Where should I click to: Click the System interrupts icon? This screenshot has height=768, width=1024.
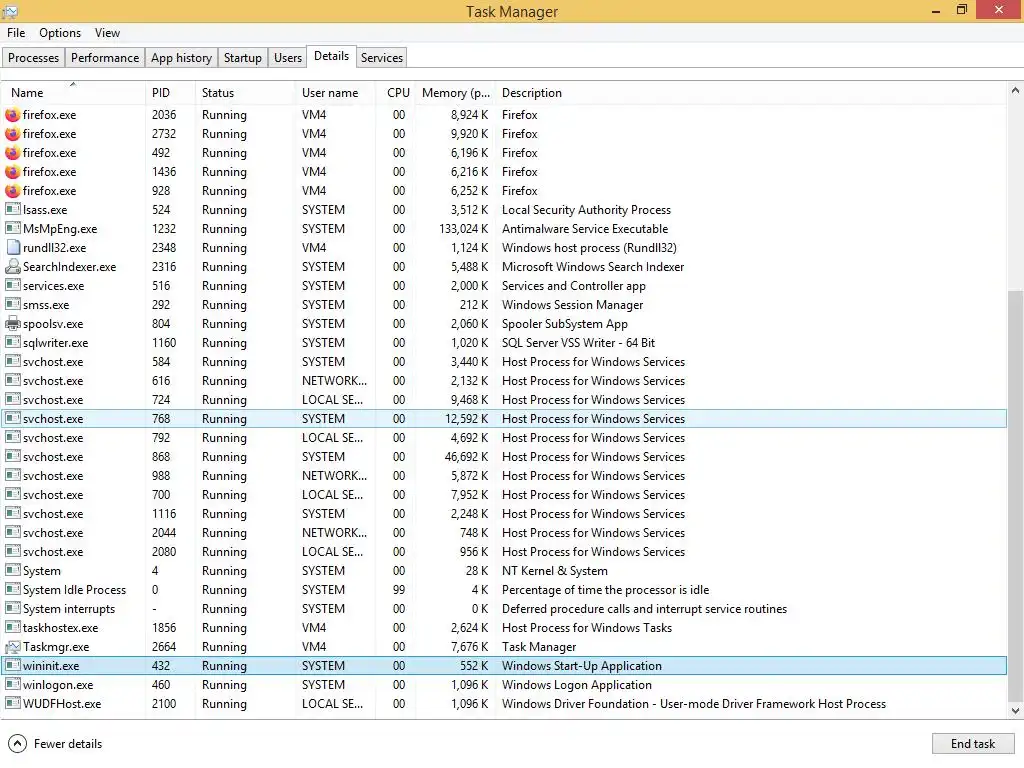(12, 609)
